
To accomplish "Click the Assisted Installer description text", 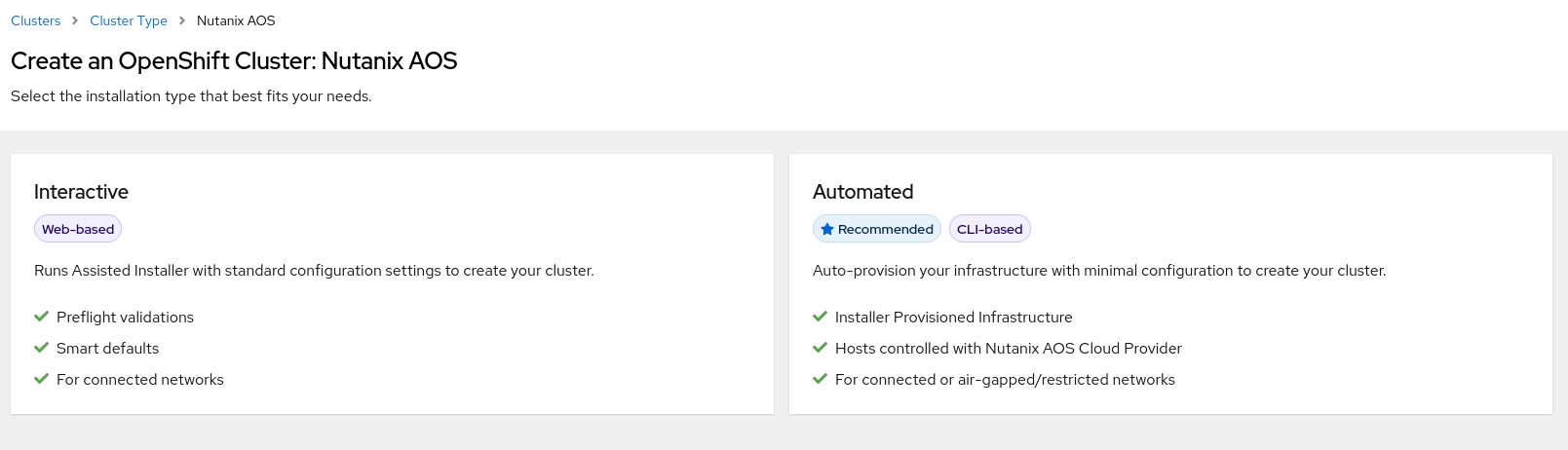I will click(x=314, y=271).
